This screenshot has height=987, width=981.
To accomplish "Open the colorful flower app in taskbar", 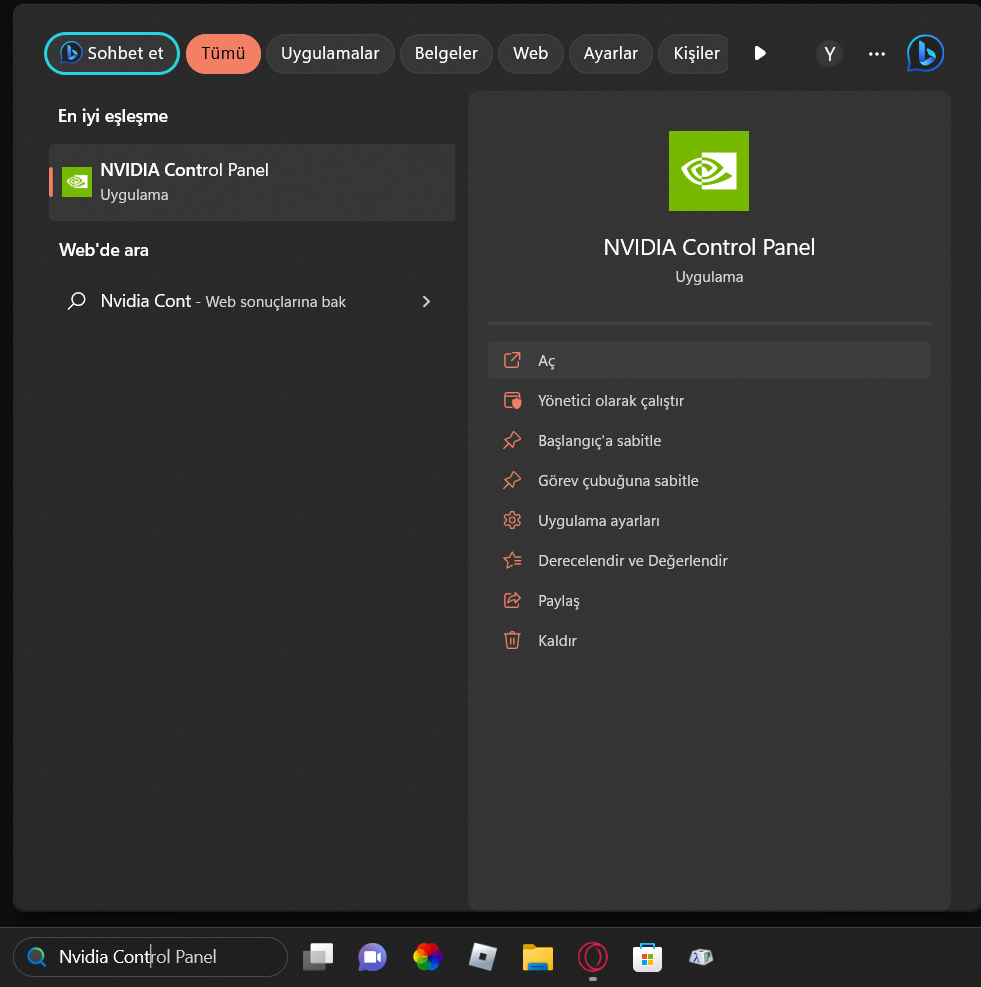I will (x=428, y=957).
